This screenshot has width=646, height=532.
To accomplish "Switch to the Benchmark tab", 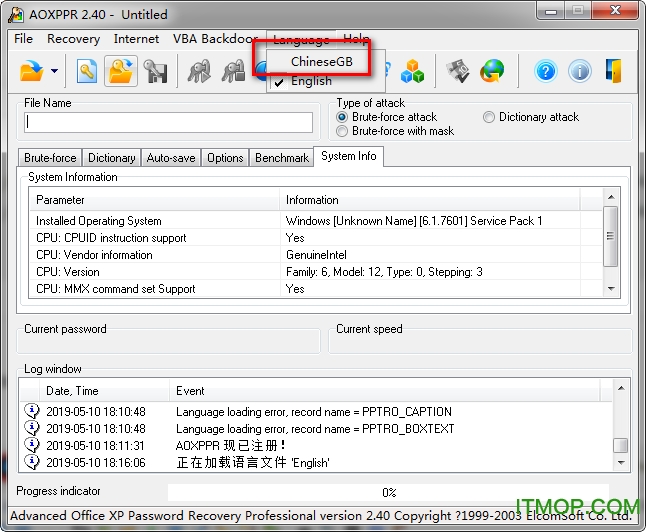I will [282, 158].
